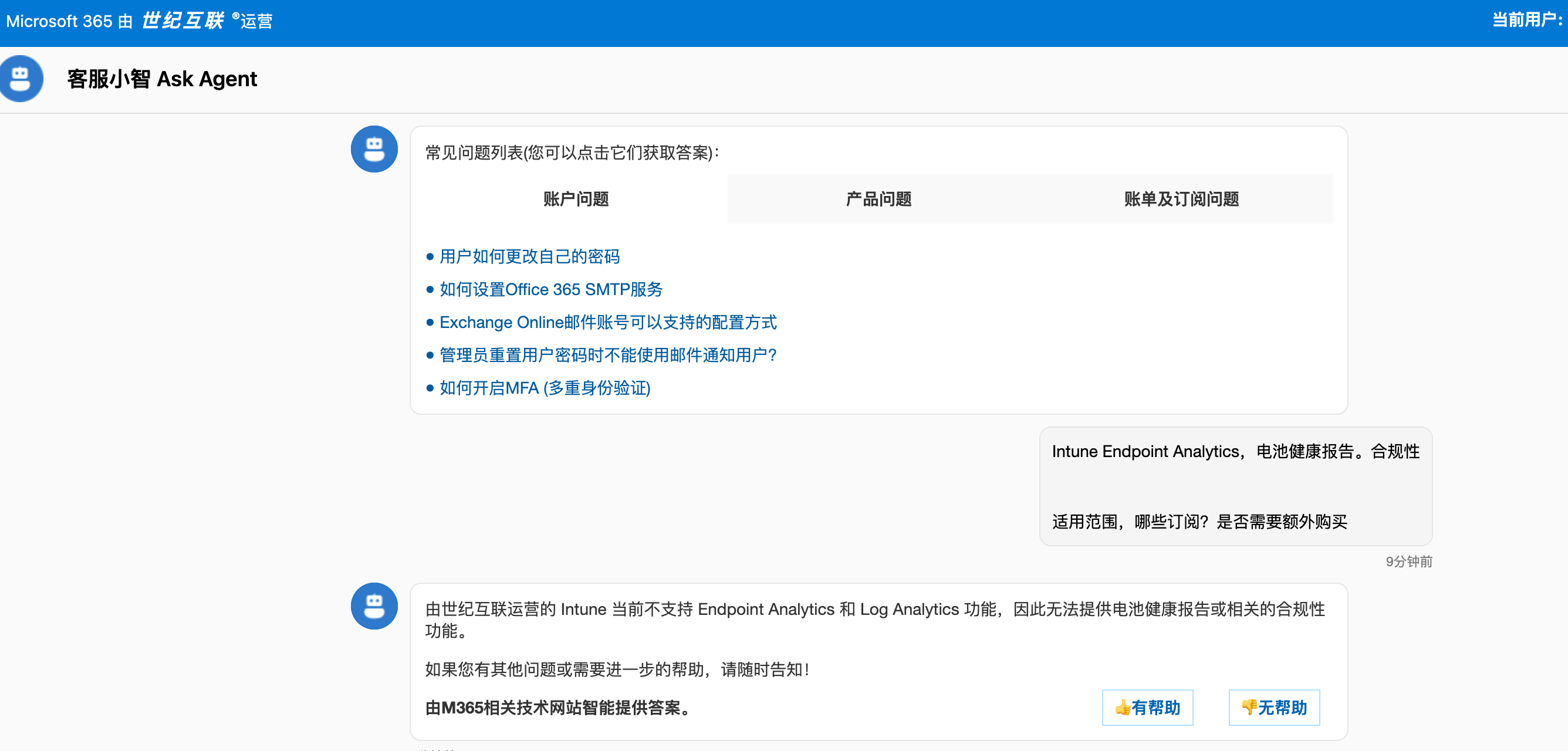Select the 账户问题 tab
Screen dimensions: 1568x751
[x=576, y=199]
